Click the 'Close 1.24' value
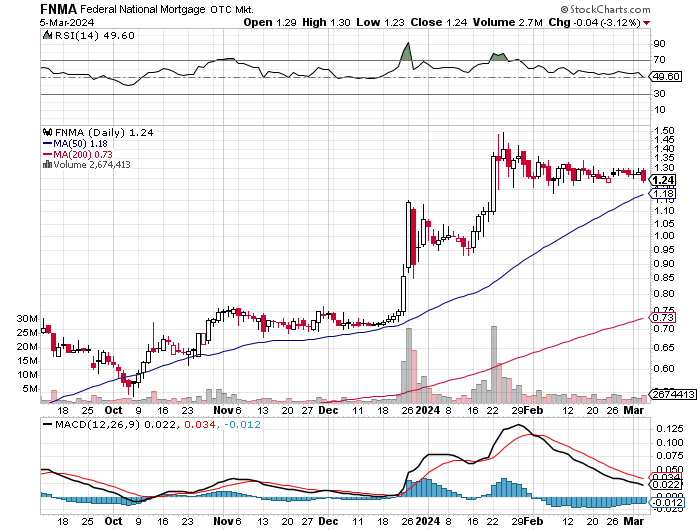The height and width of the screenshot is (530, 700). (x=439, y=22)
